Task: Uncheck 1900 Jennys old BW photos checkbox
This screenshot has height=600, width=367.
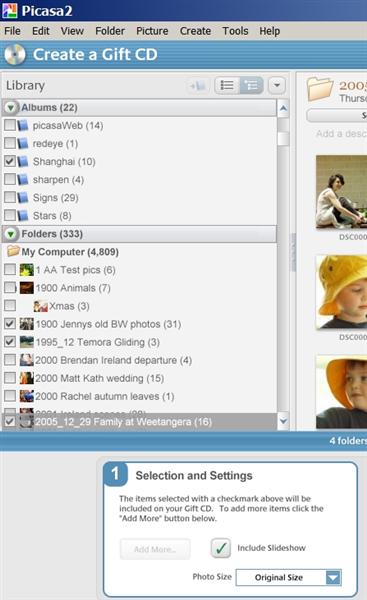Action: (10, 324)
